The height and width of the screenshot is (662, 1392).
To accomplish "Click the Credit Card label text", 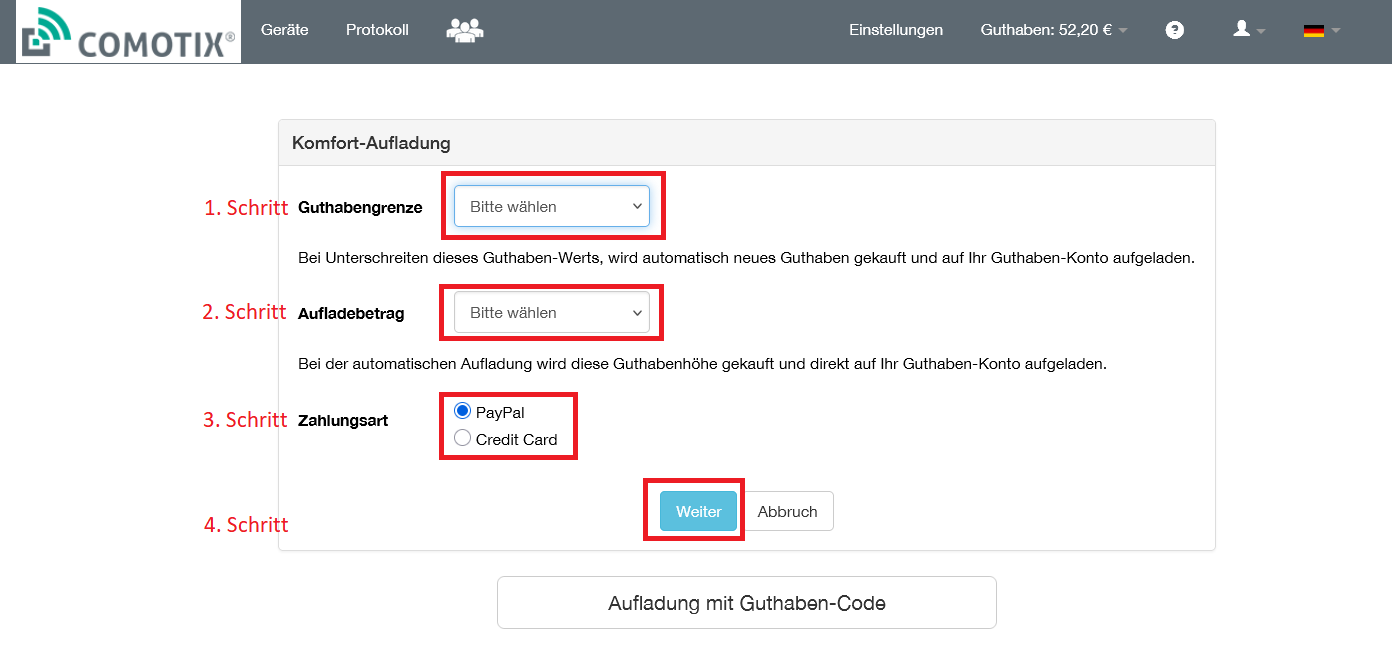I will (x=516, y=439).
